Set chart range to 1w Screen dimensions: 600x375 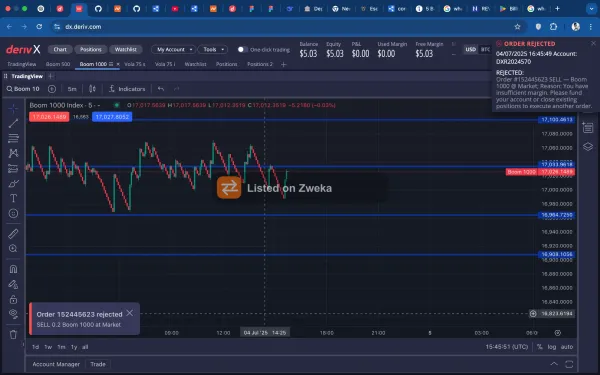click(48, 347)
